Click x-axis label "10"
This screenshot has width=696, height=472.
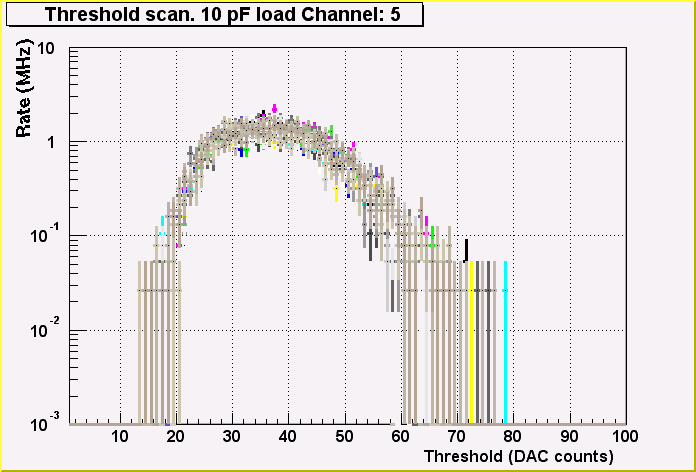[120, 436]
